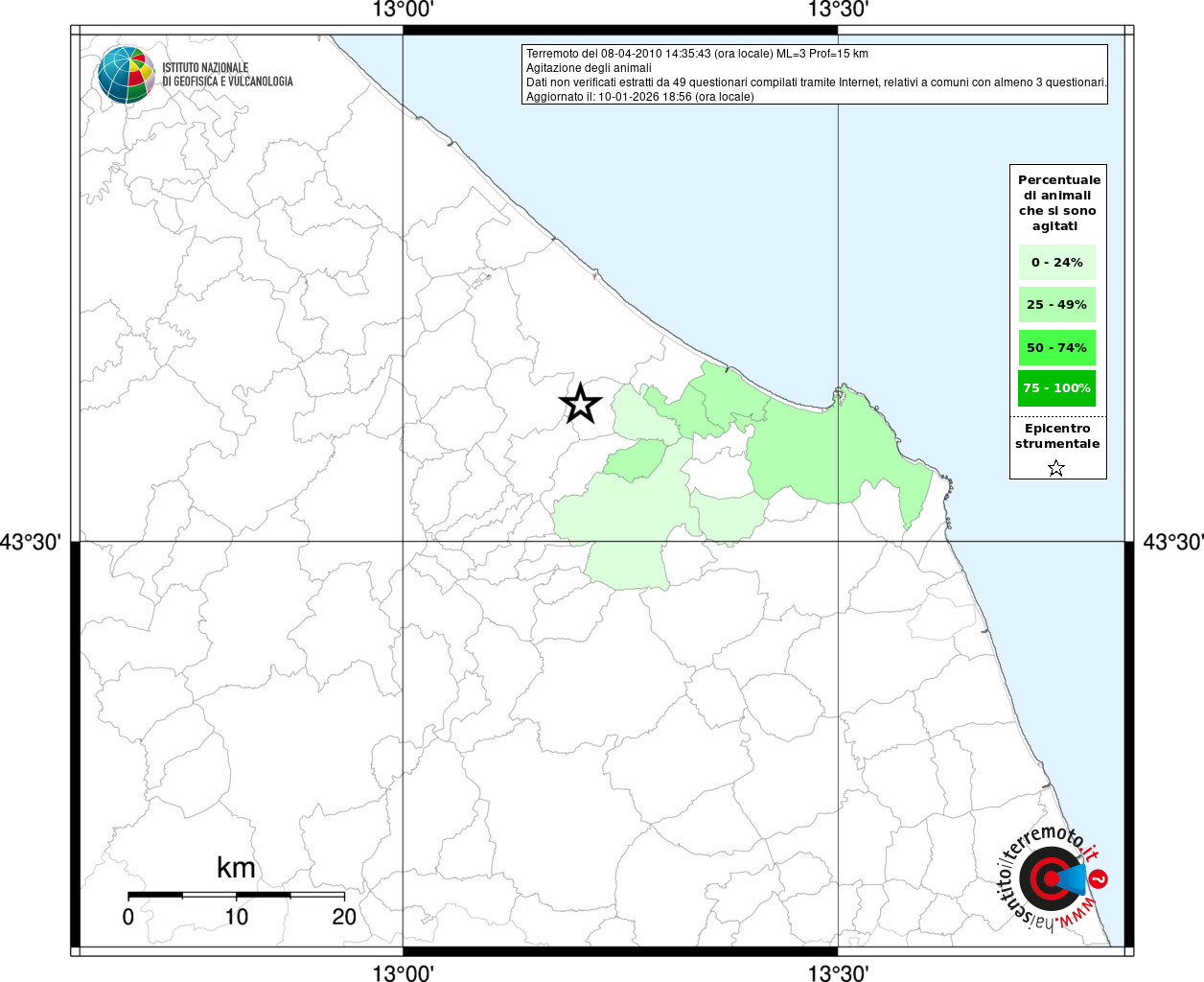Click the '20' mark on the scale bar

pos(344,917)
